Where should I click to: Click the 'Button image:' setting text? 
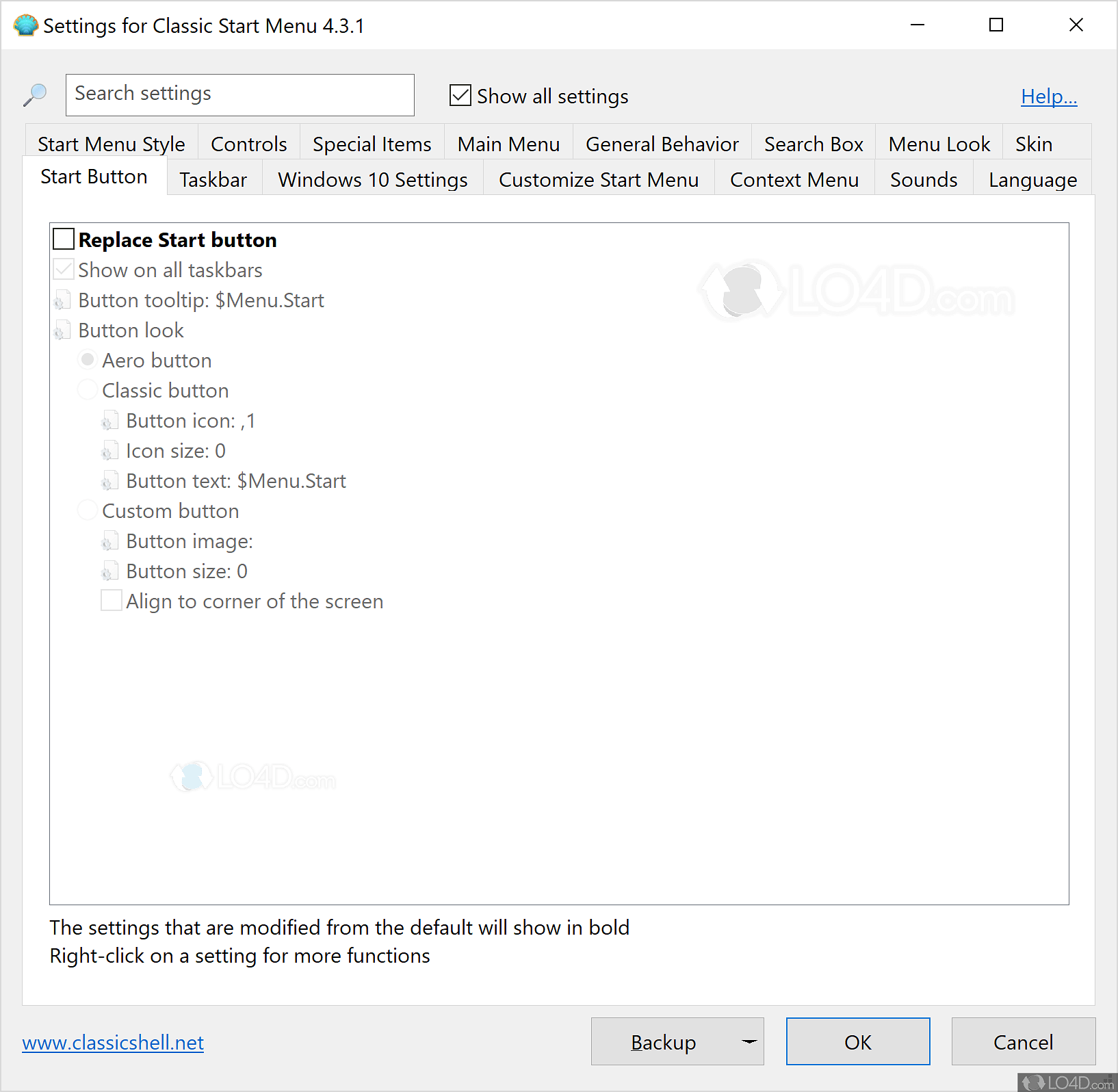pos(190,541)
